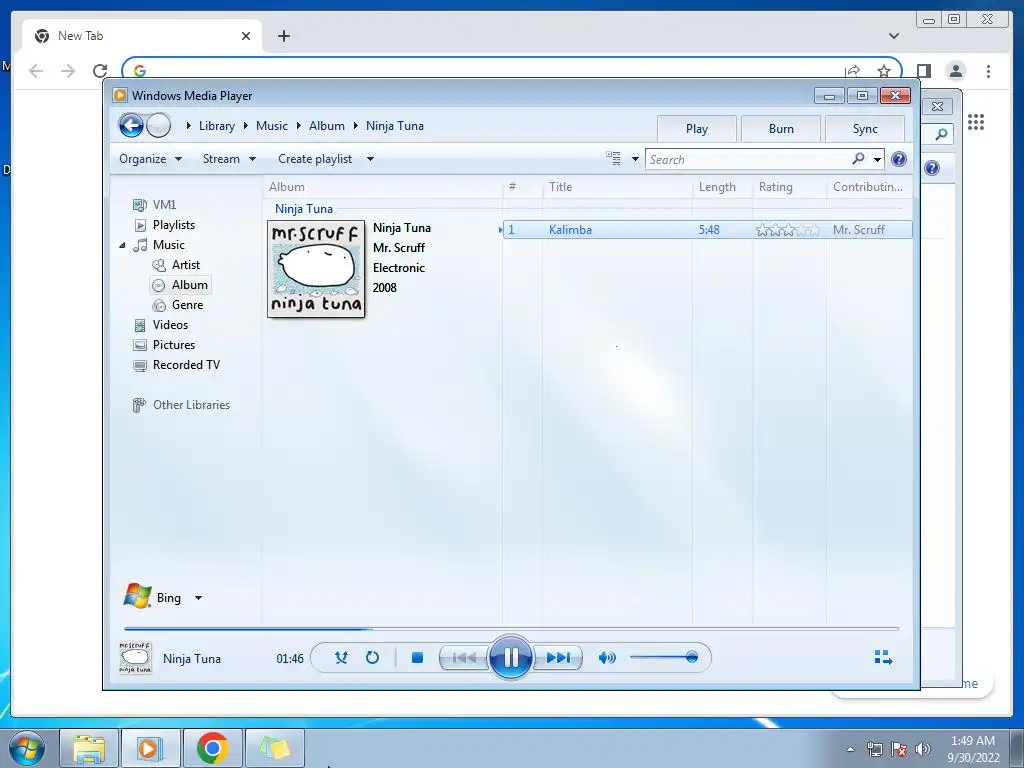
Task: Click the Search box in Media Player
Action: pyautogui.click(x=748, y=159)
